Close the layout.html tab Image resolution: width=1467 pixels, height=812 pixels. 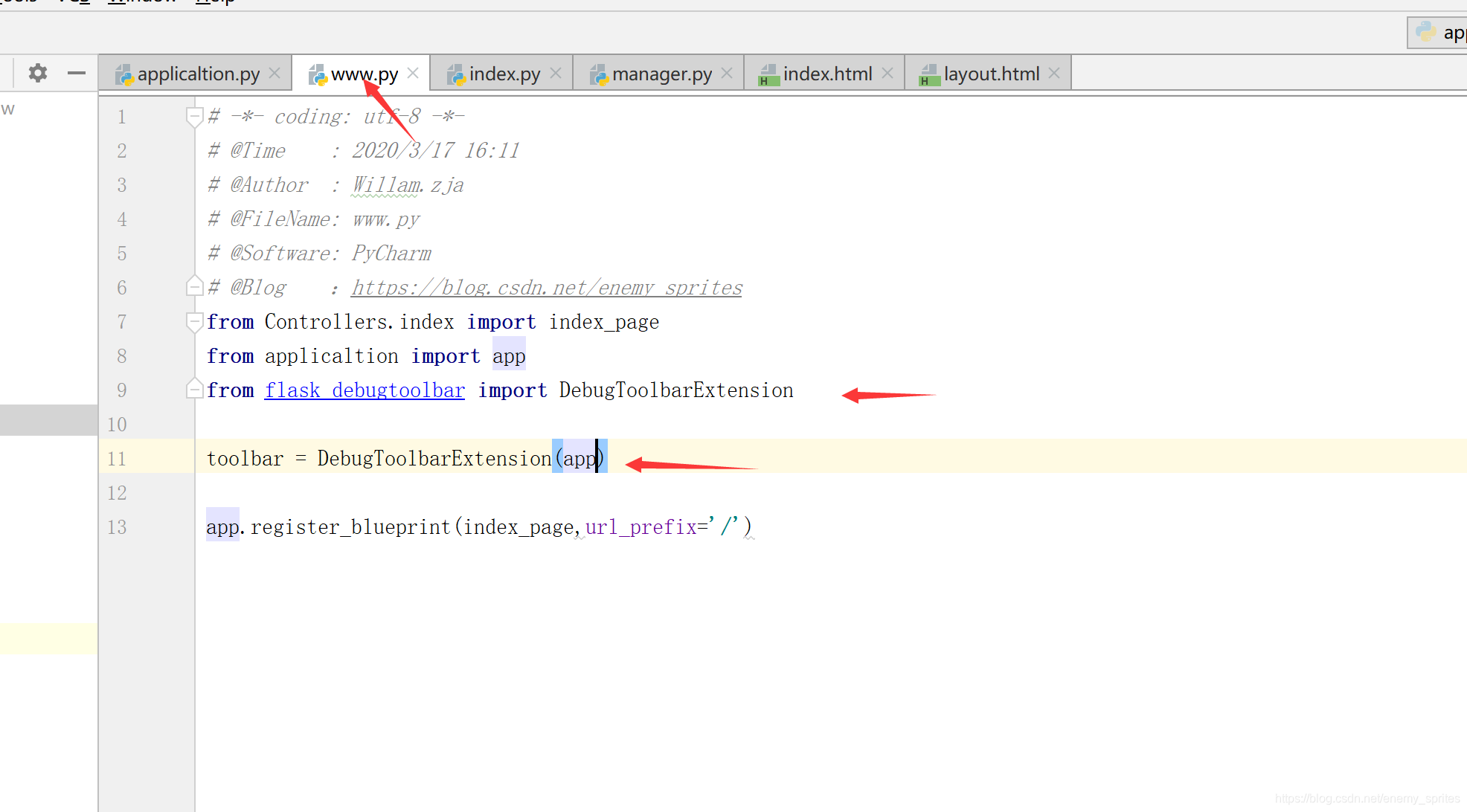(x=1054, y=74)
